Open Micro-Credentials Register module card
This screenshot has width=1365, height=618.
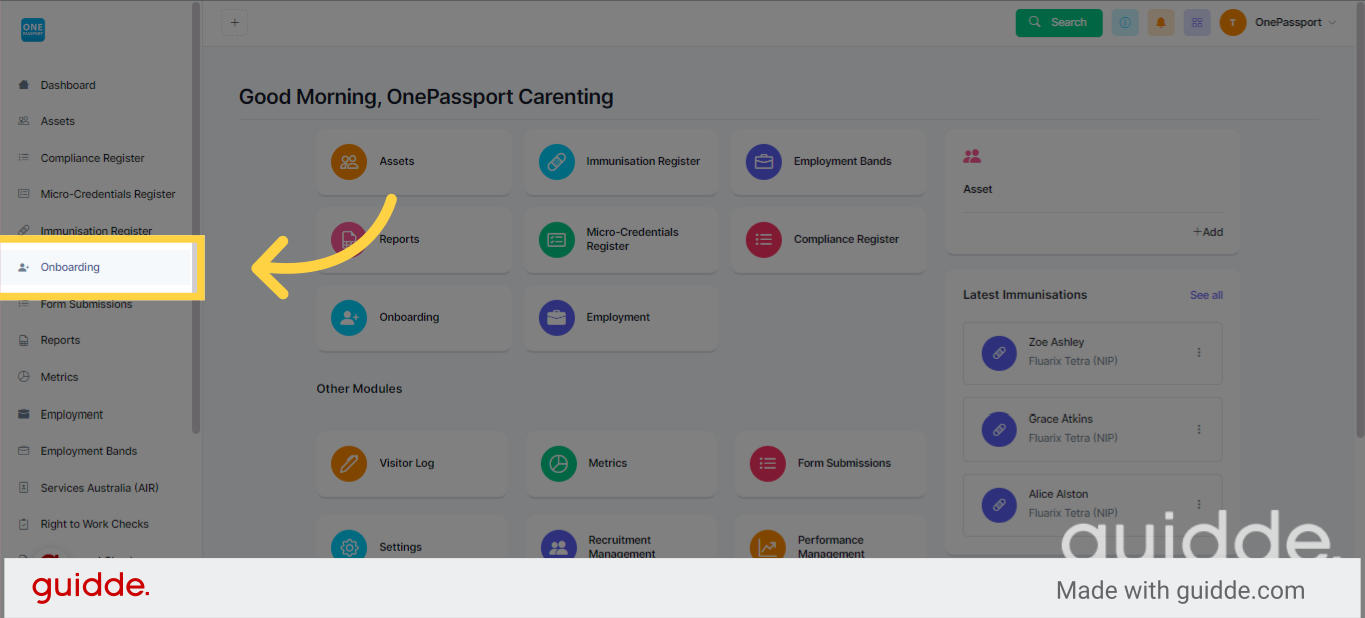(x=621, y=239)
